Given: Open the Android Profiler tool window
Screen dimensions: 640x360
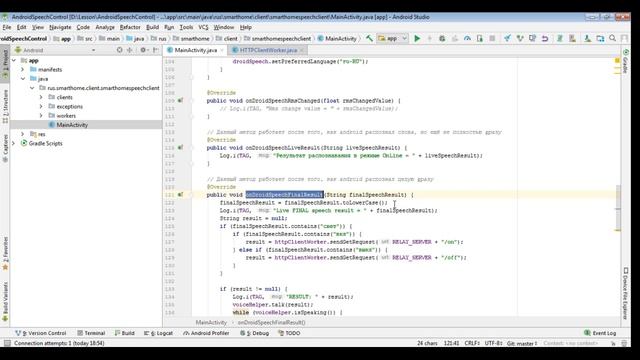Looking at the screenshot, I should pos(206,333).
